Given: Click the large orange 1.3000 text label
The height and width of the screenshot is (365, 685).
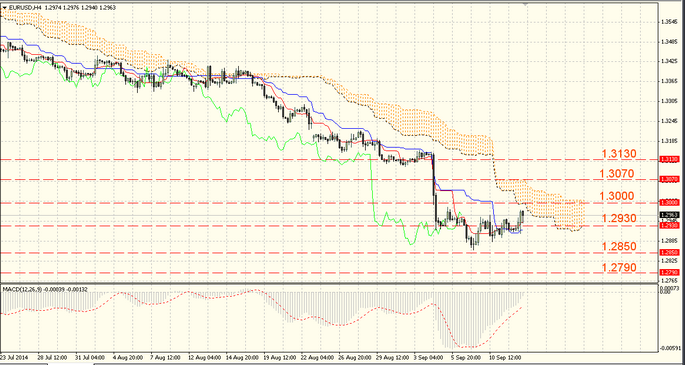Looking at the screenshot, I should pyautogui.click(x=617, y=196).
